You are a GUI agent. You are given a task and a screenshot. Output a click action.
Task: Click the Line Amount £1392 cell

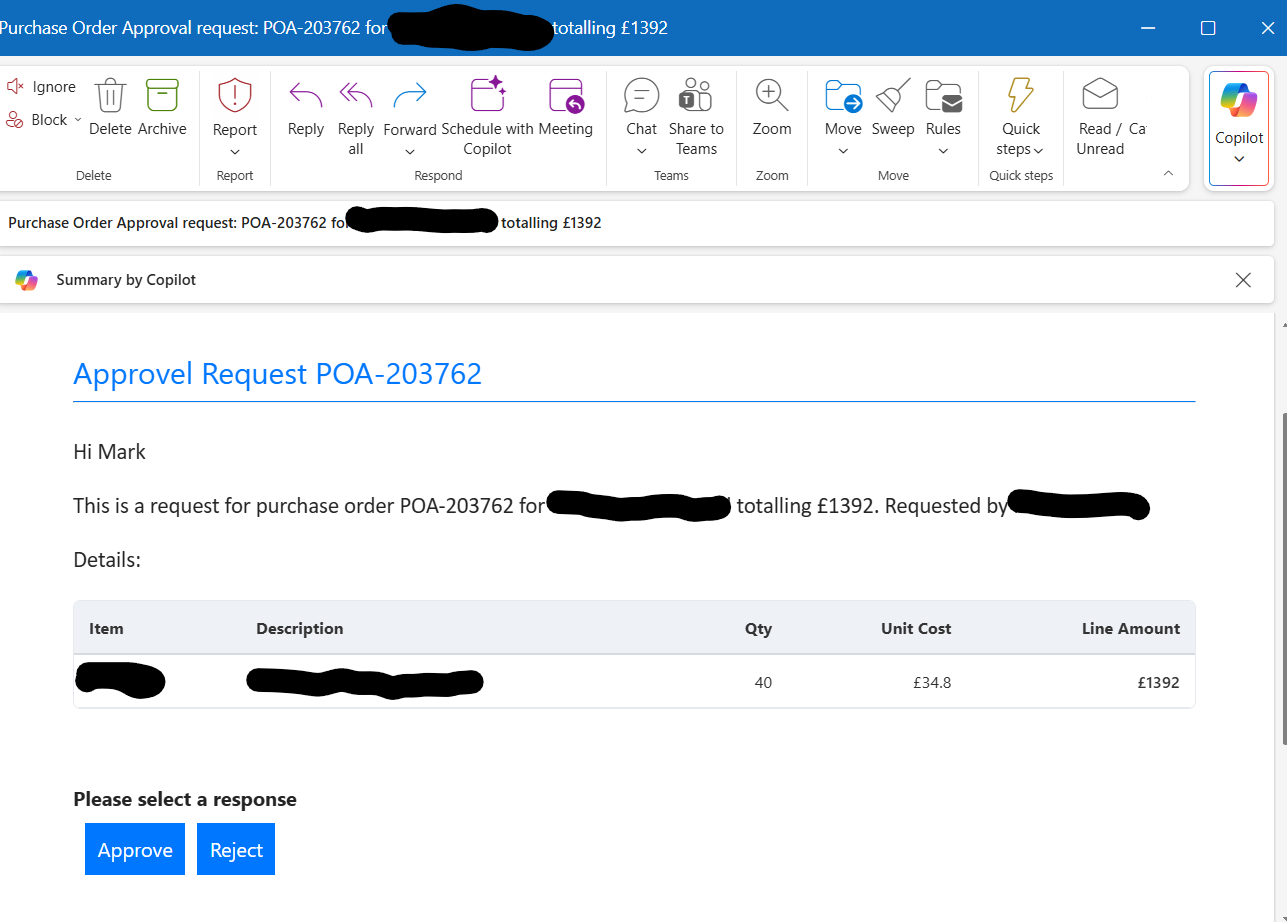[1158, 683]
